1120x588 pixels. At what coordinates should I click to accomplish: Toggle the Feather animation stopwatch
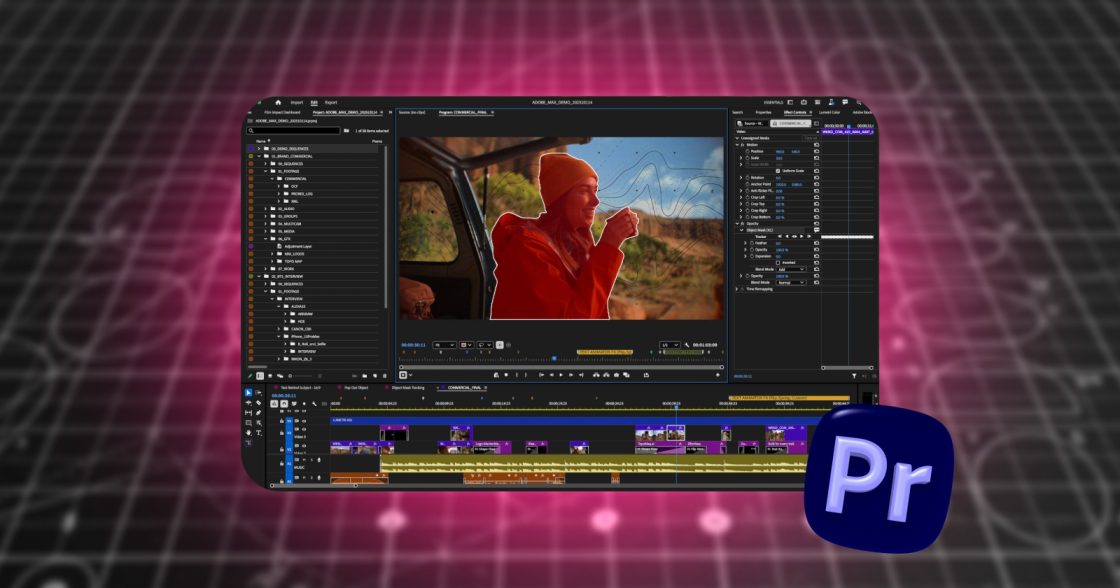pos(752,243)
